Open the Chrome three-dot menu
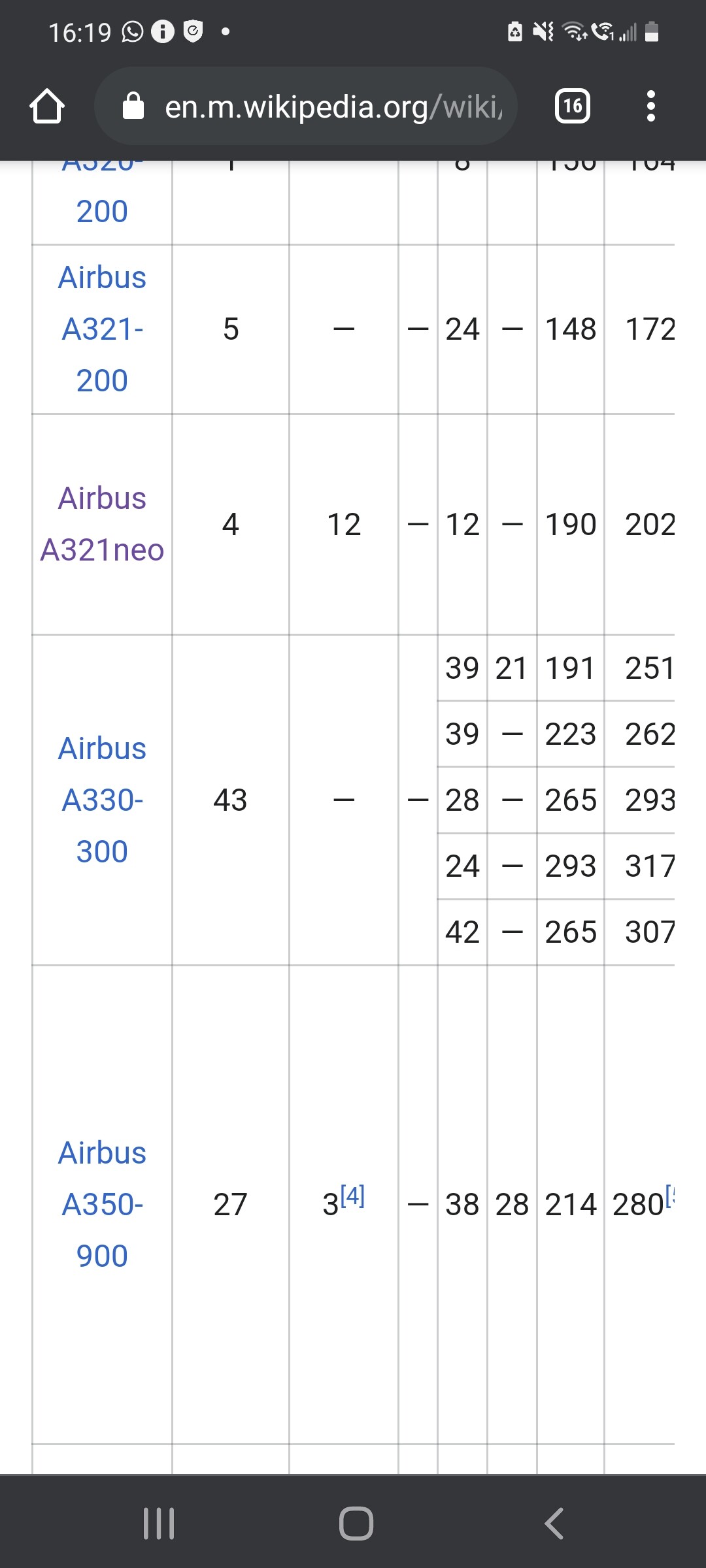This screenshot has width=706, height=1568. pos(650,106)
